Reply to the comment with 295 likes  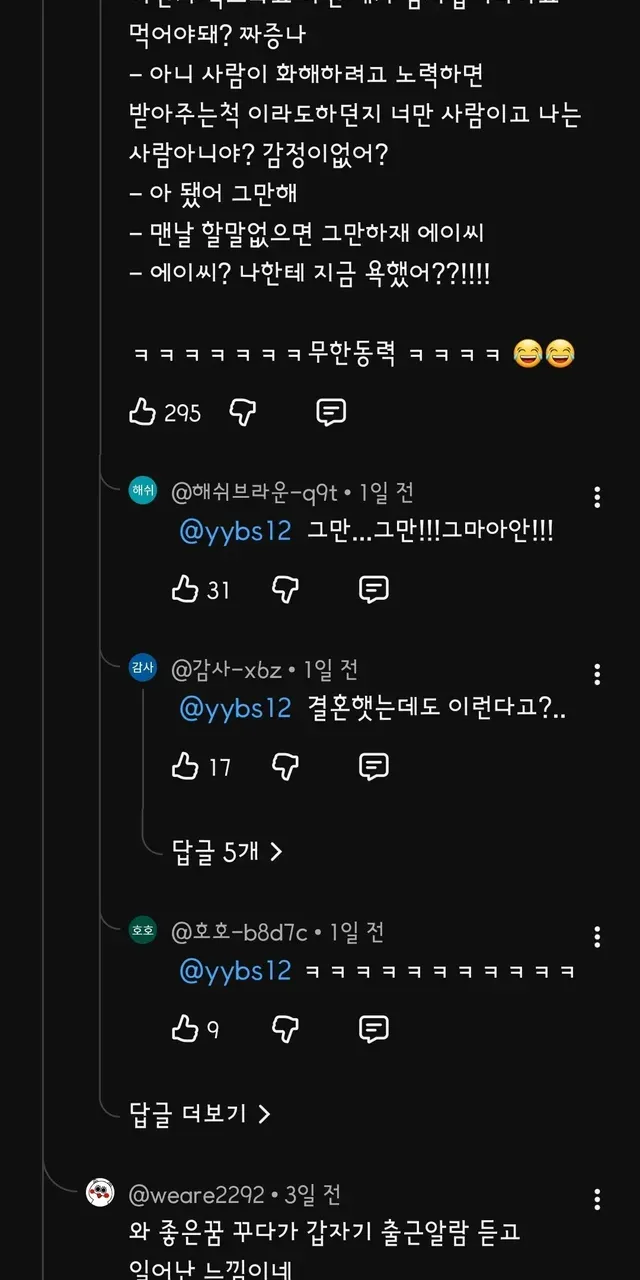pos(331,412)
